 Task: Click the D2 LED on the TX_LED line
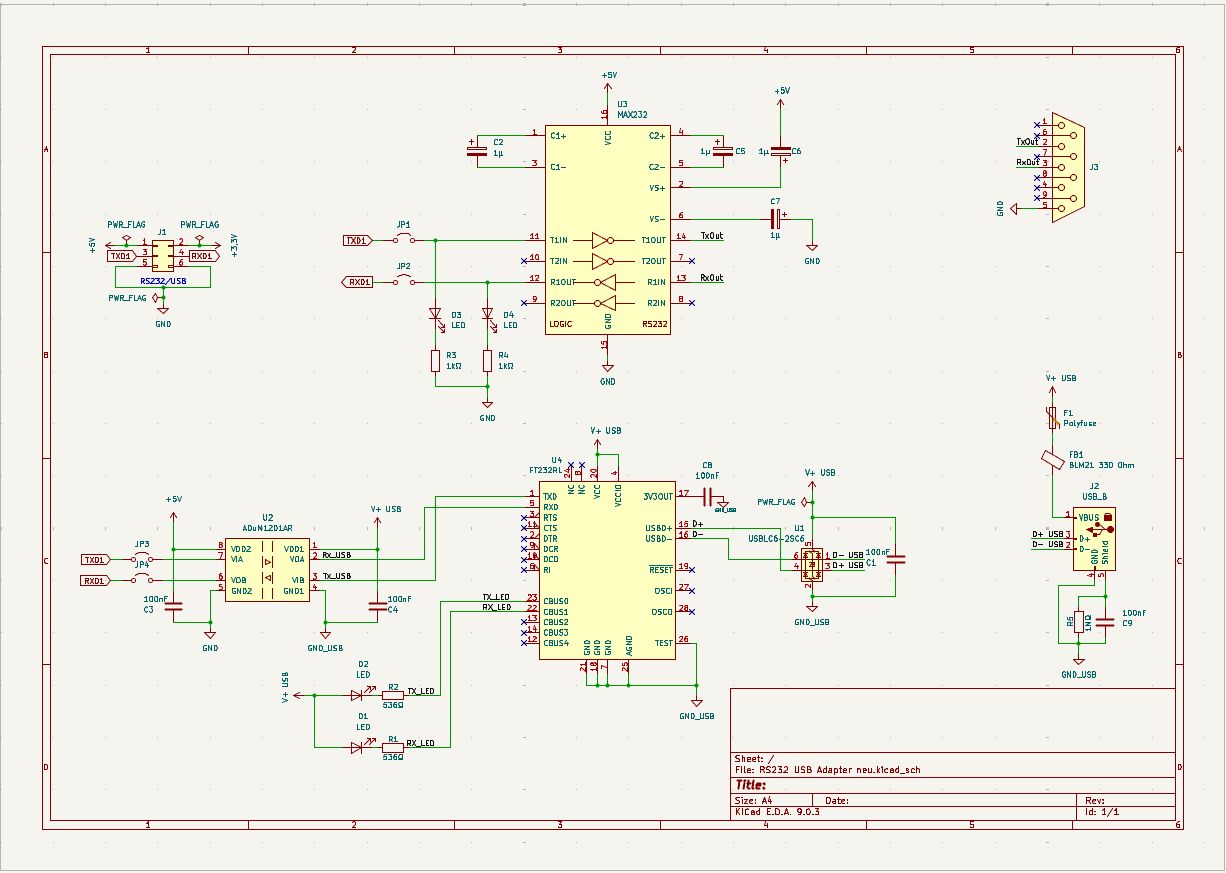[357, 692]
